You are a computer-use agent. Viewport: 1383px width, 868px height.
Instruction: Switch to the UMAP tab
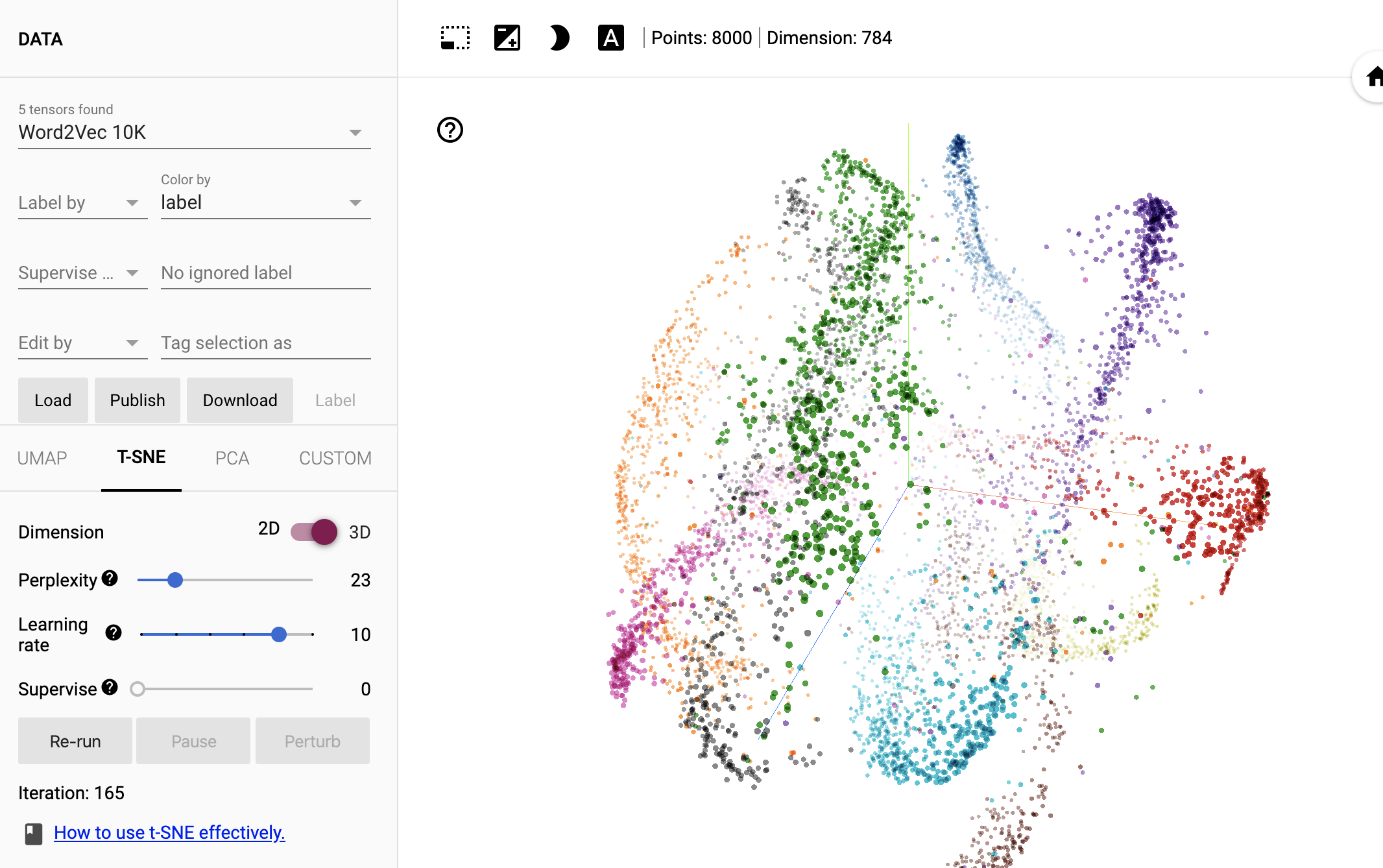coord(43,458)
